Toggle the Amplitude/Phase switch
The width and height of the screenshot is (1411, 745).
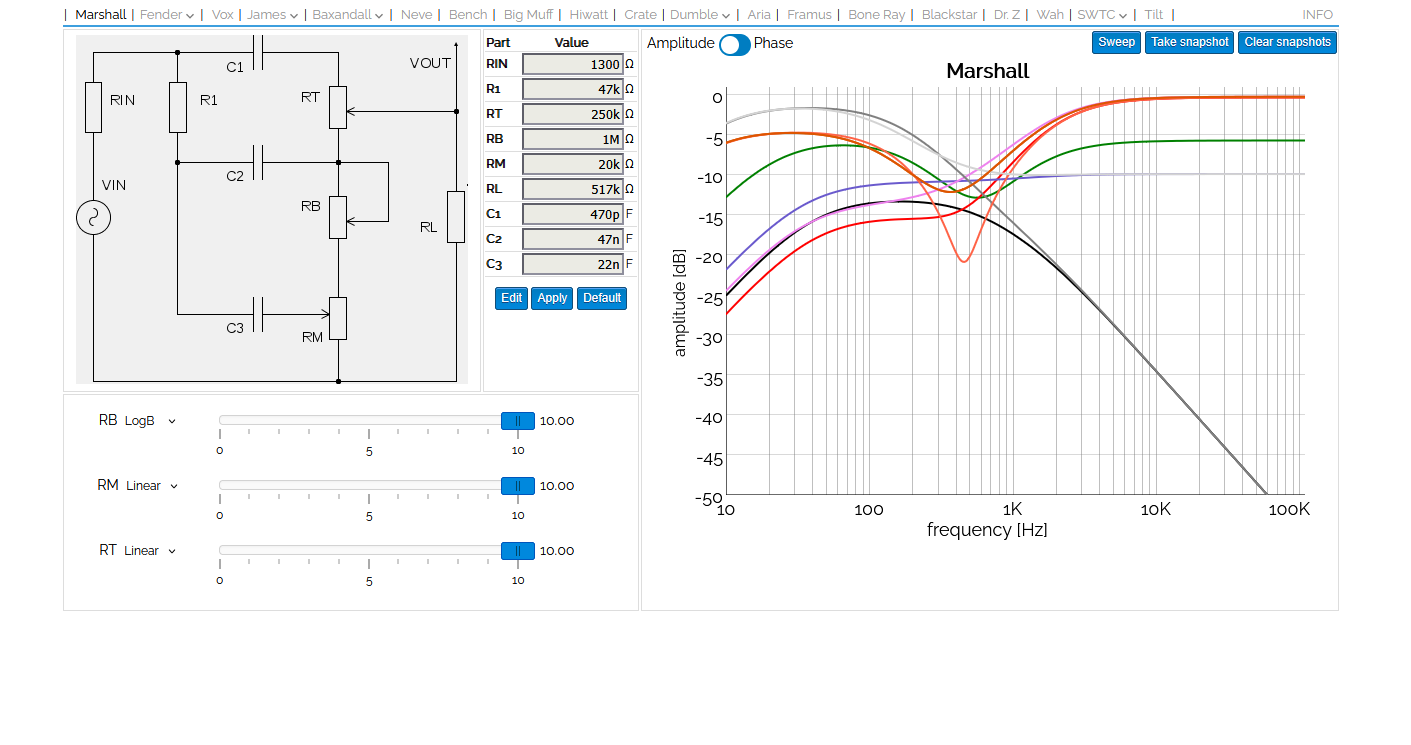click(734, 44)
